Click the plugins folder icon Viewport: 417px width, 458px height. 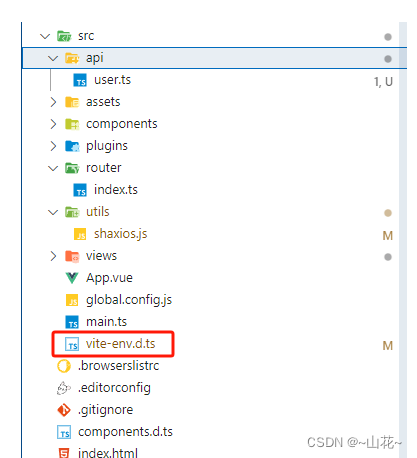pos(72,146)
